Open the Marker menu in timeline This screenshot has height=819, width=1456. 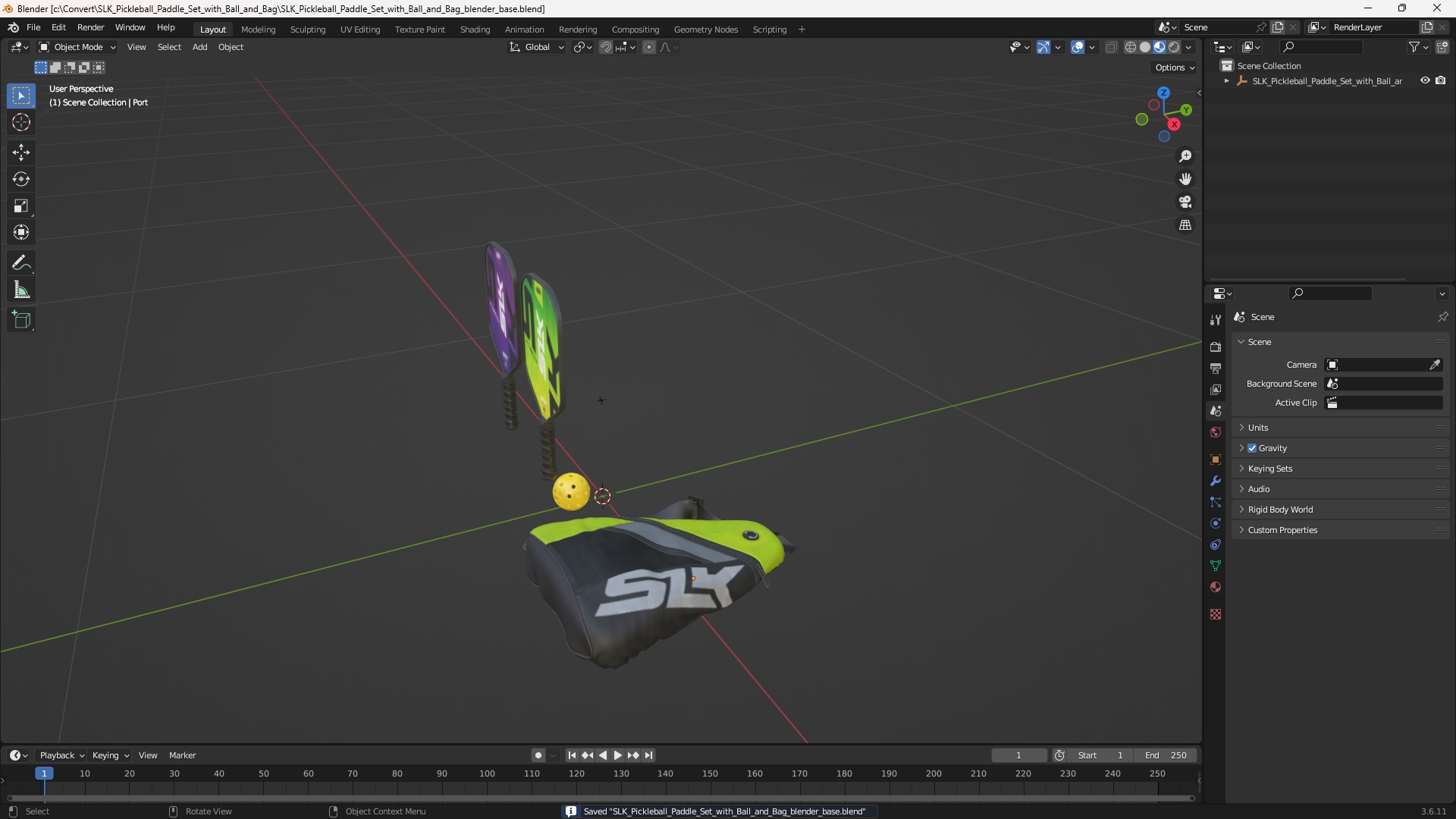click(182, 755)
